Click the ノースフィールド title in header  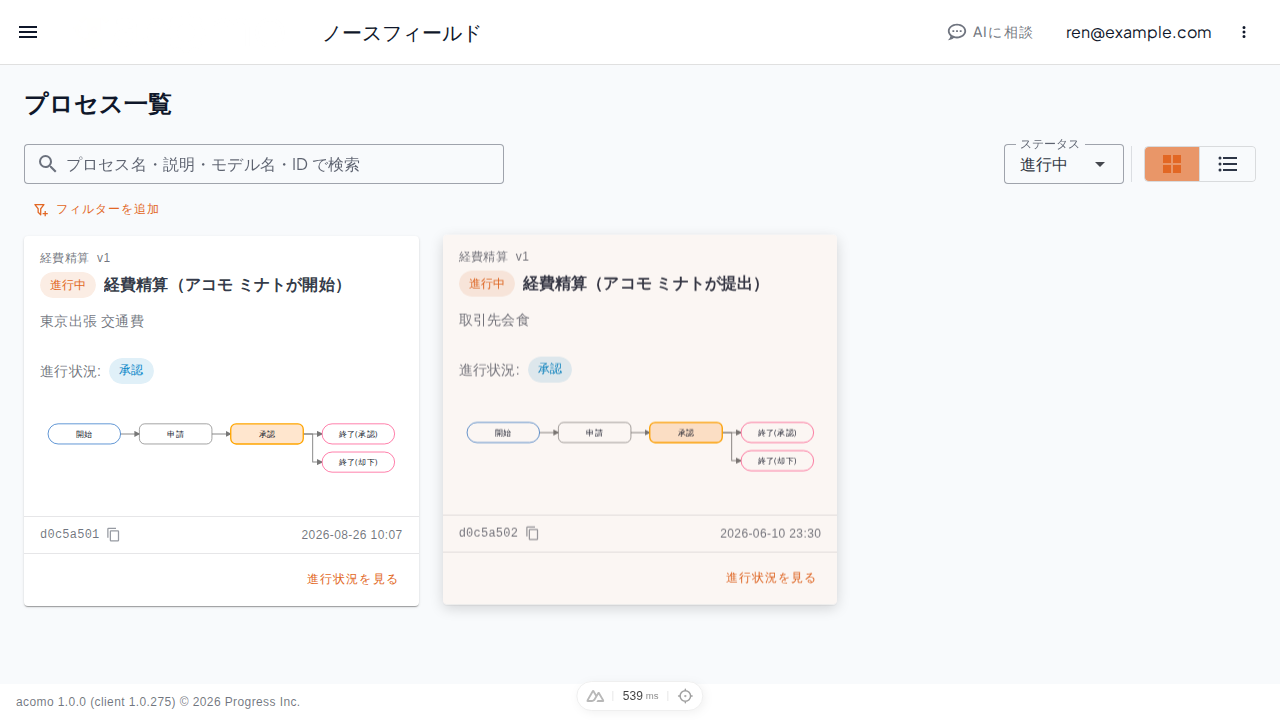click(x=402, y=33)
